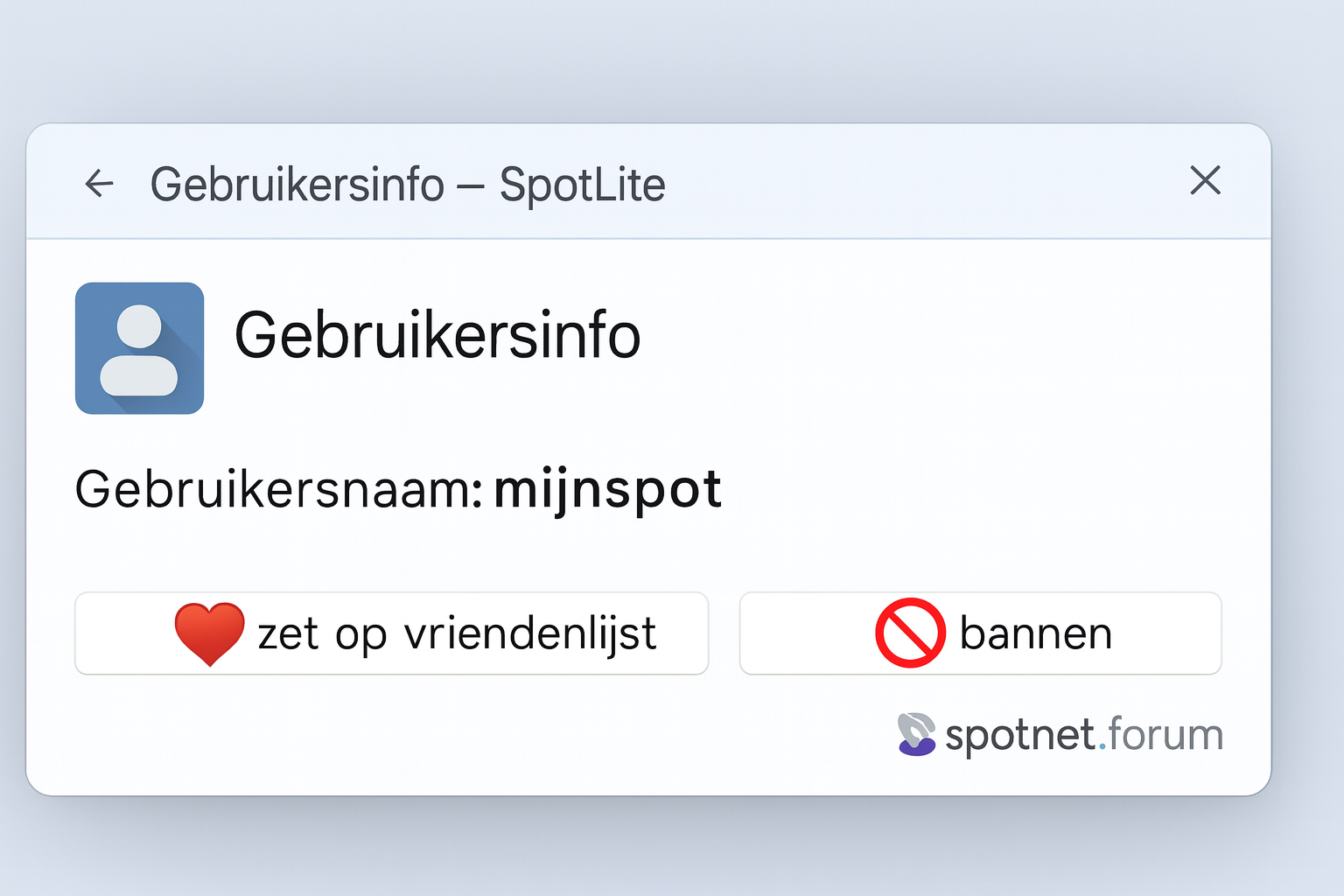This screenshot has width=1344, height=896.
Task: Open the spotnet.forum link
Action: pos(1083,734)
